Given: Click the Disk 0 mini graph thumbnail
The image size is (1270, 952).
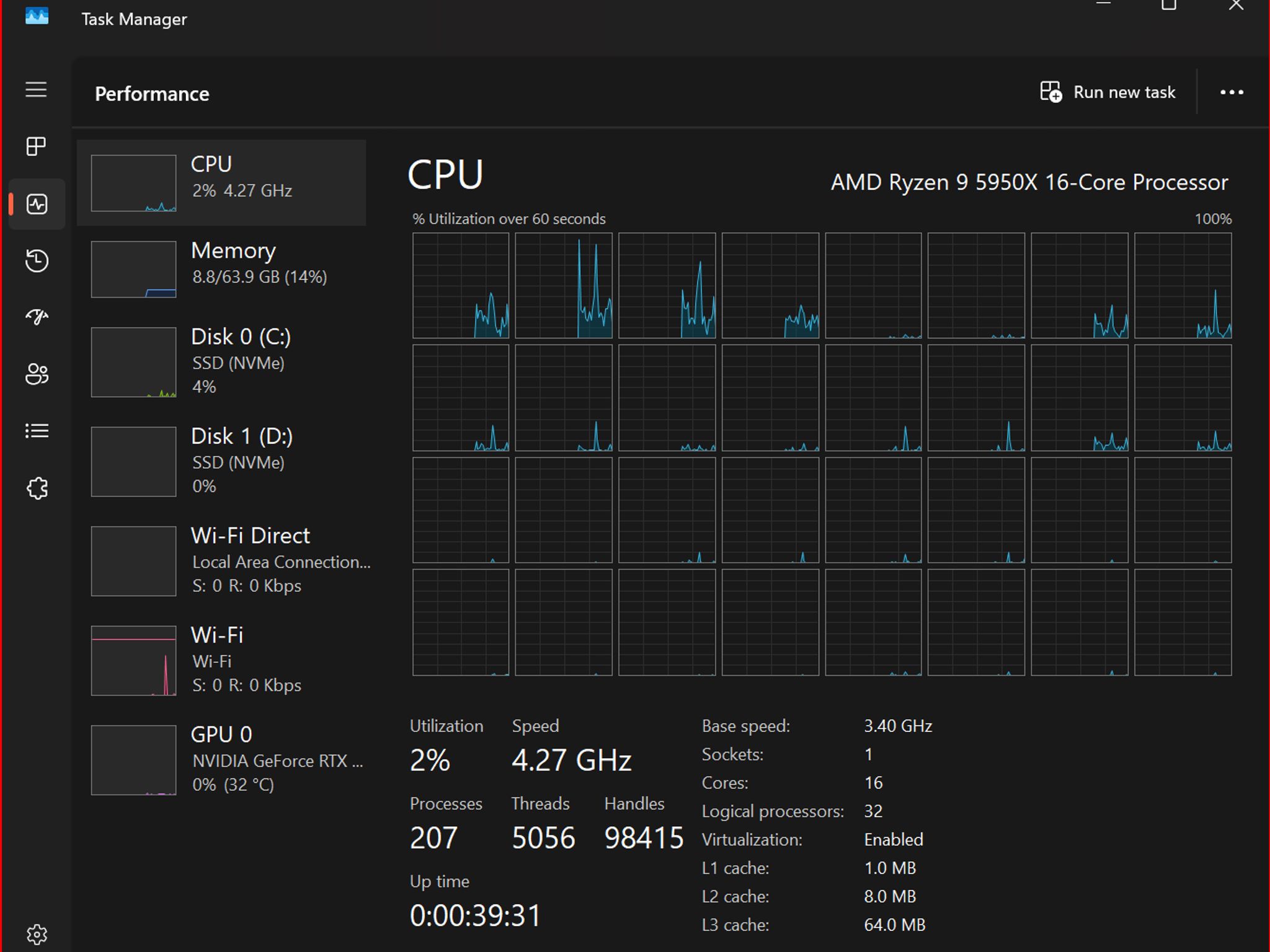Looking at the screenshot, I should [133, 362].
